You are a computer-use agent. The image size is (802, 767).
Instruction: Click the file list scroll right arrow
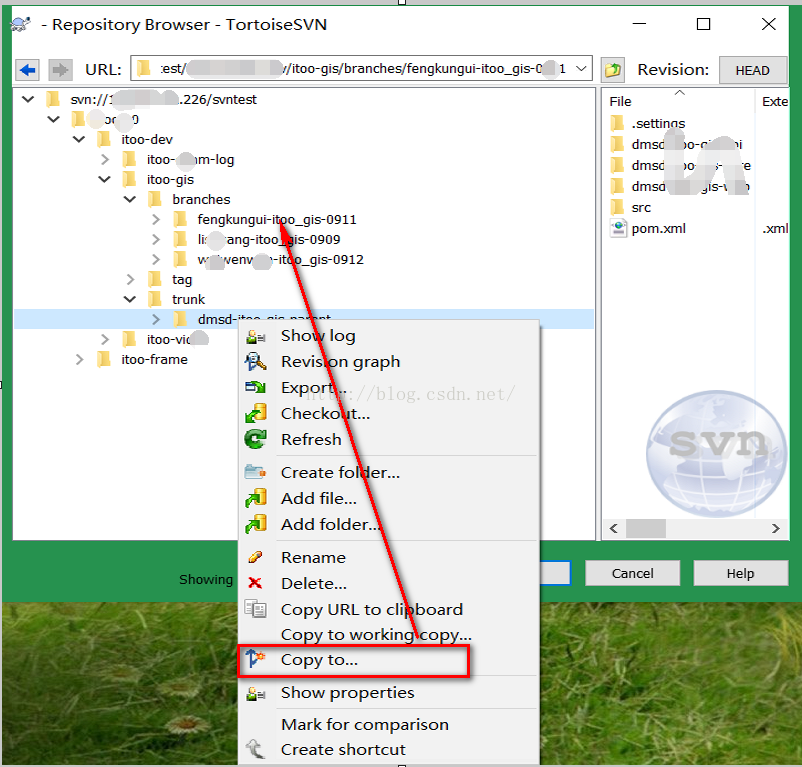tap(776, 528)
